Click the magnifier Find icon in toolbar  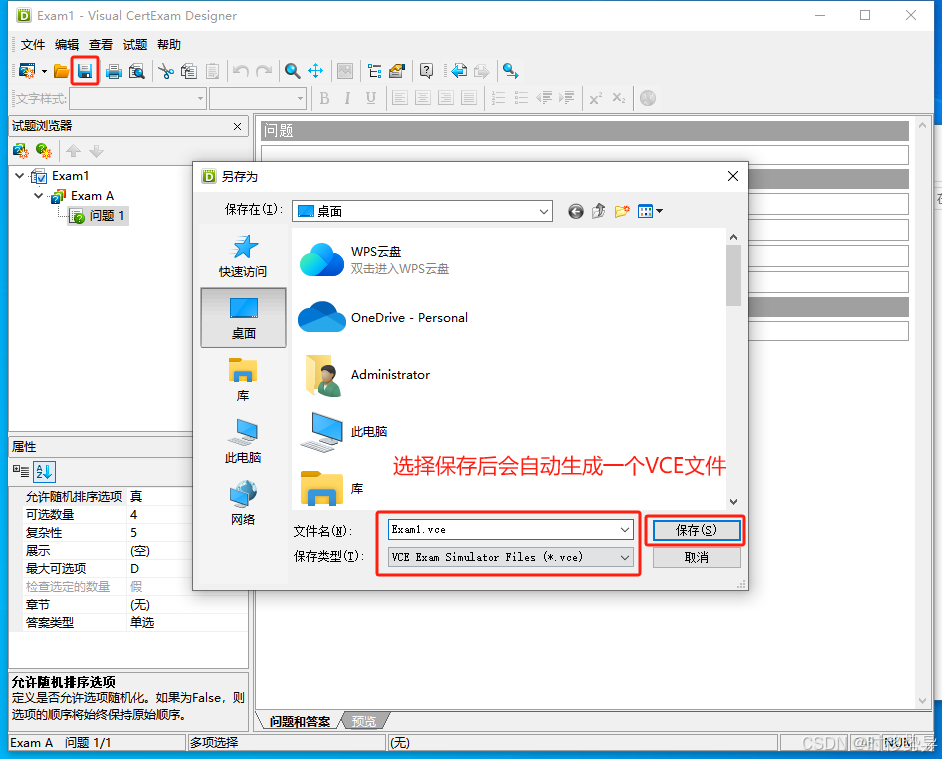tap(293, 71)
